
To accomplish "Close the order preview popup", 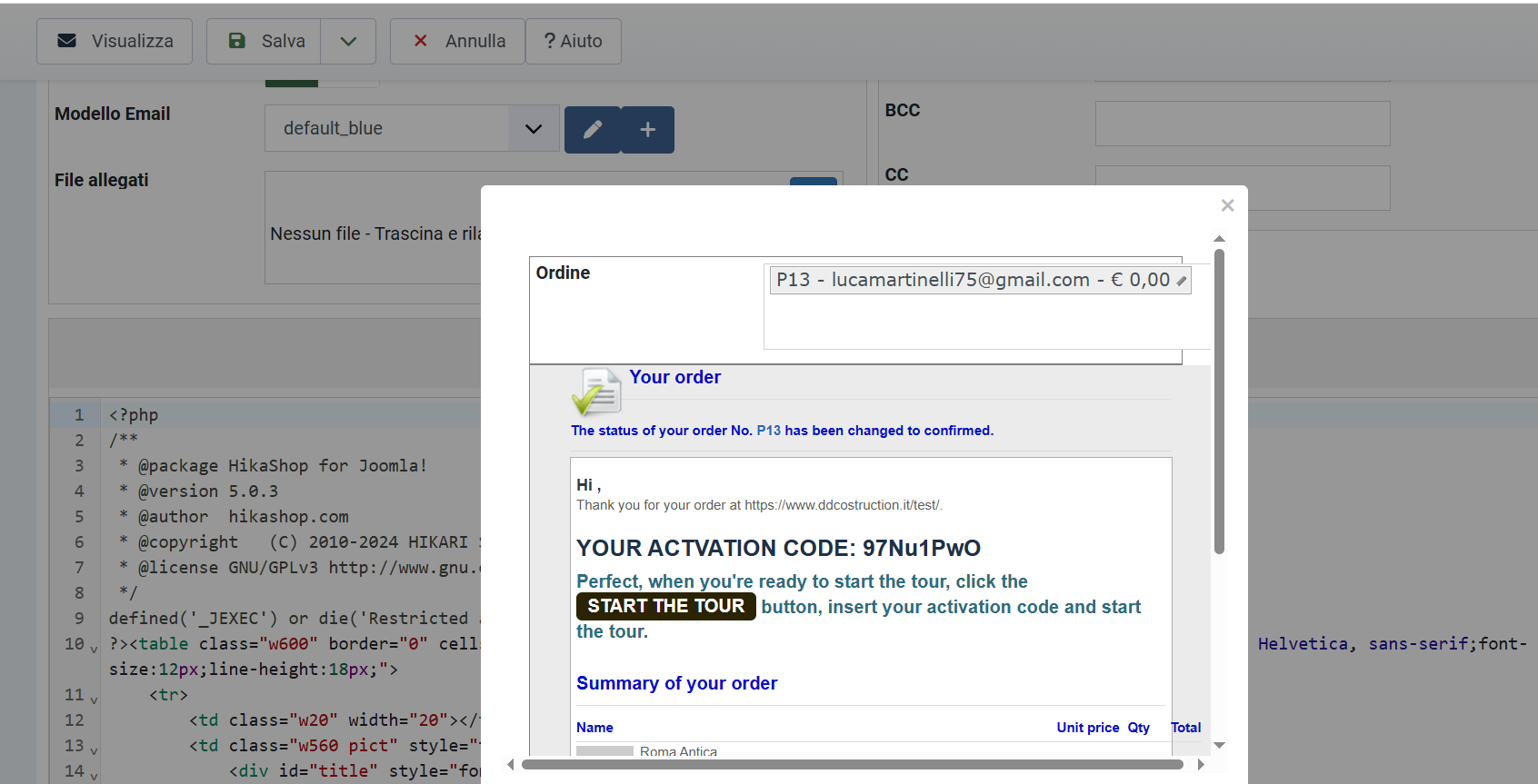I will (x=1227, y=205).
